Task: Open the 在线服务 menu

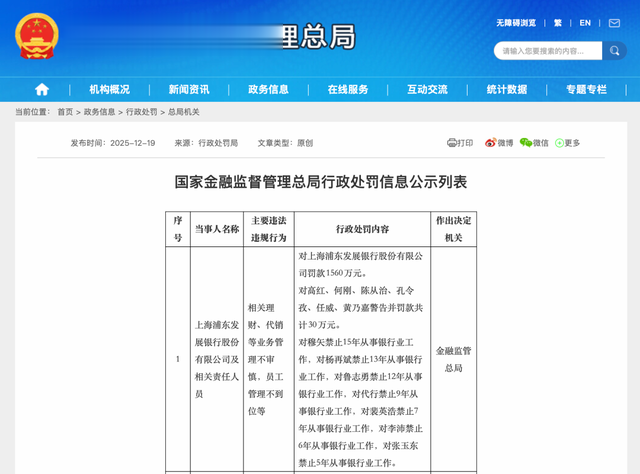Action: (x=348, y=89)
